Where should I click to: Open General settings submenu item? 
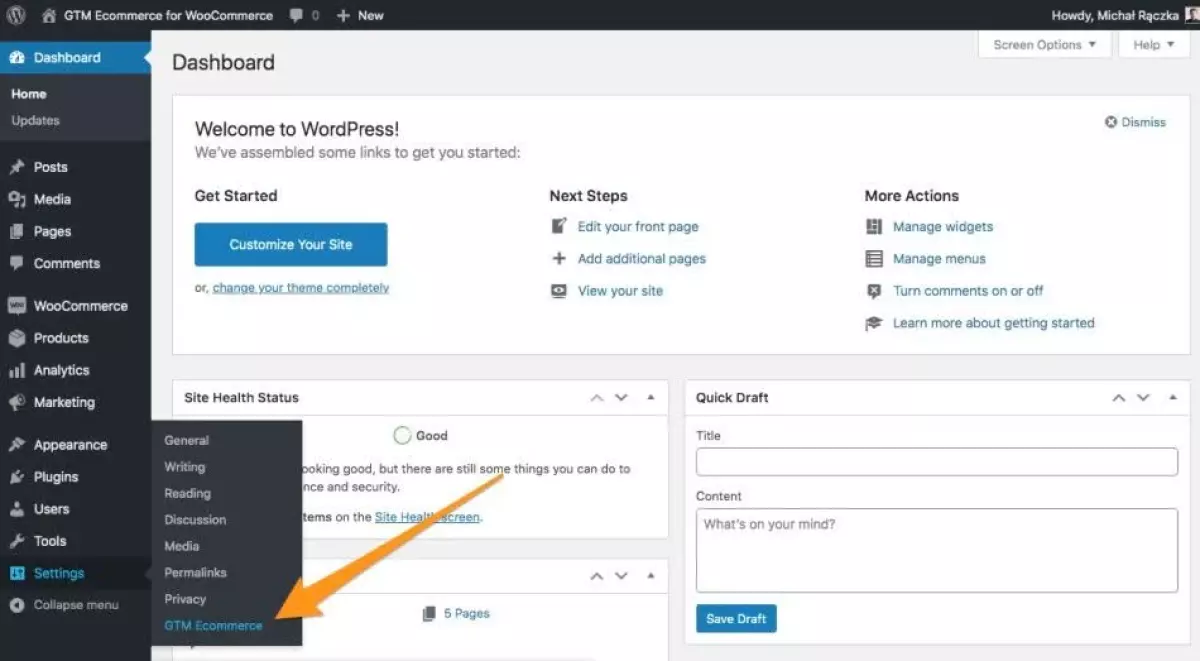pyautogui.click(x=187, y=440)
